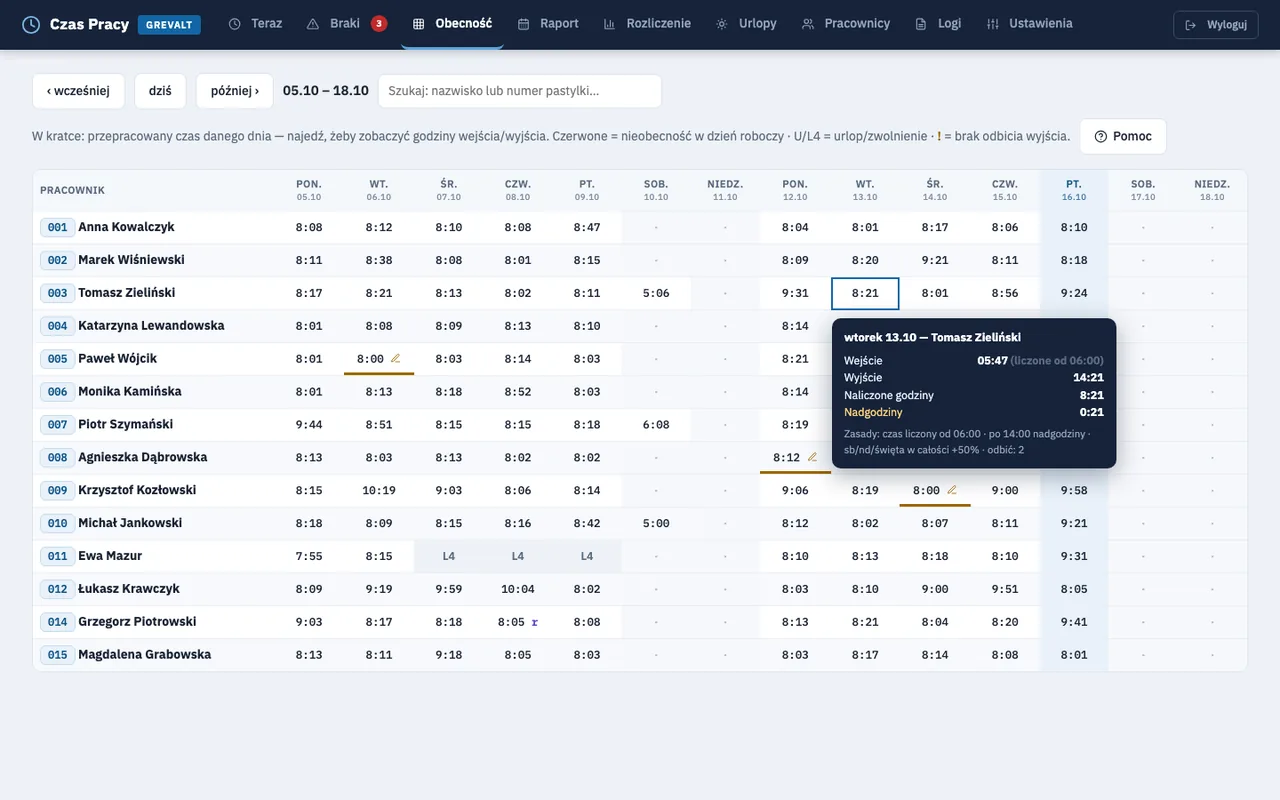Click Michał Jankowski's 5:00 Saturday cell
Screen dimensions: 1280x800
656,523
